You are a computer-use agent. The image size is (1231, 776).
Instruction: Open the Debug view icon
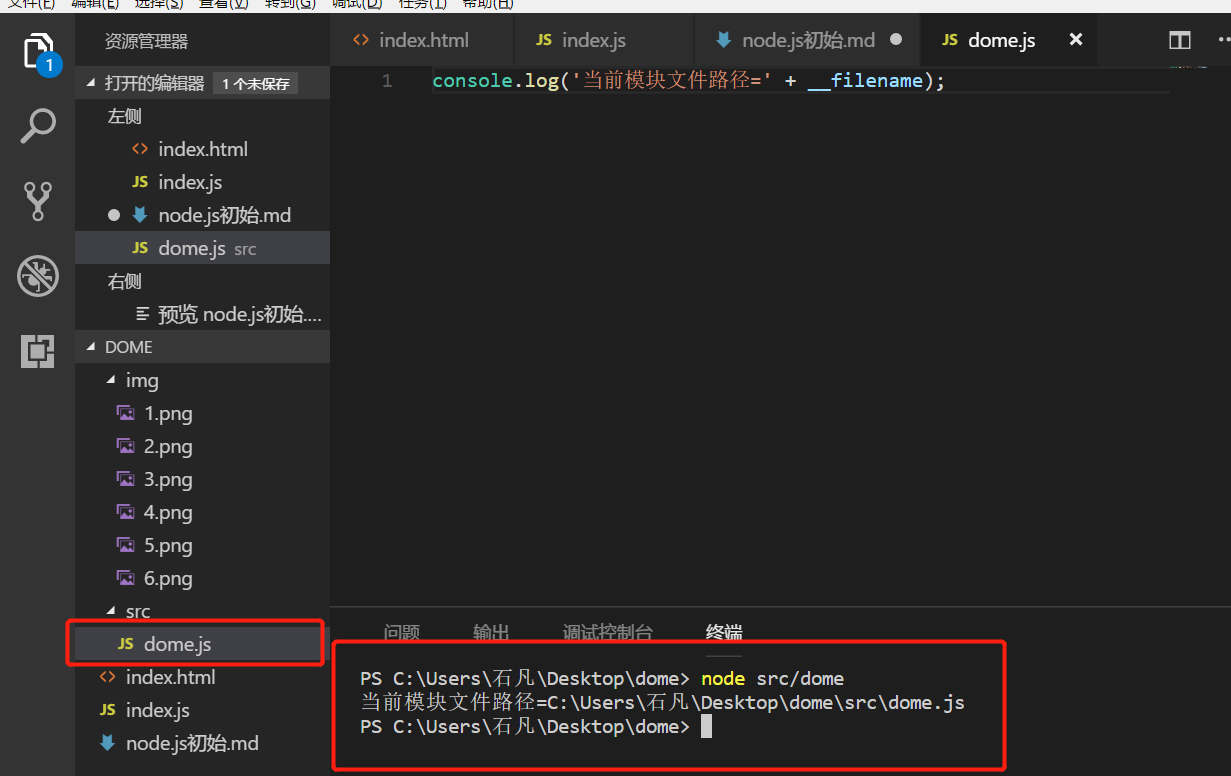[38, 276]
